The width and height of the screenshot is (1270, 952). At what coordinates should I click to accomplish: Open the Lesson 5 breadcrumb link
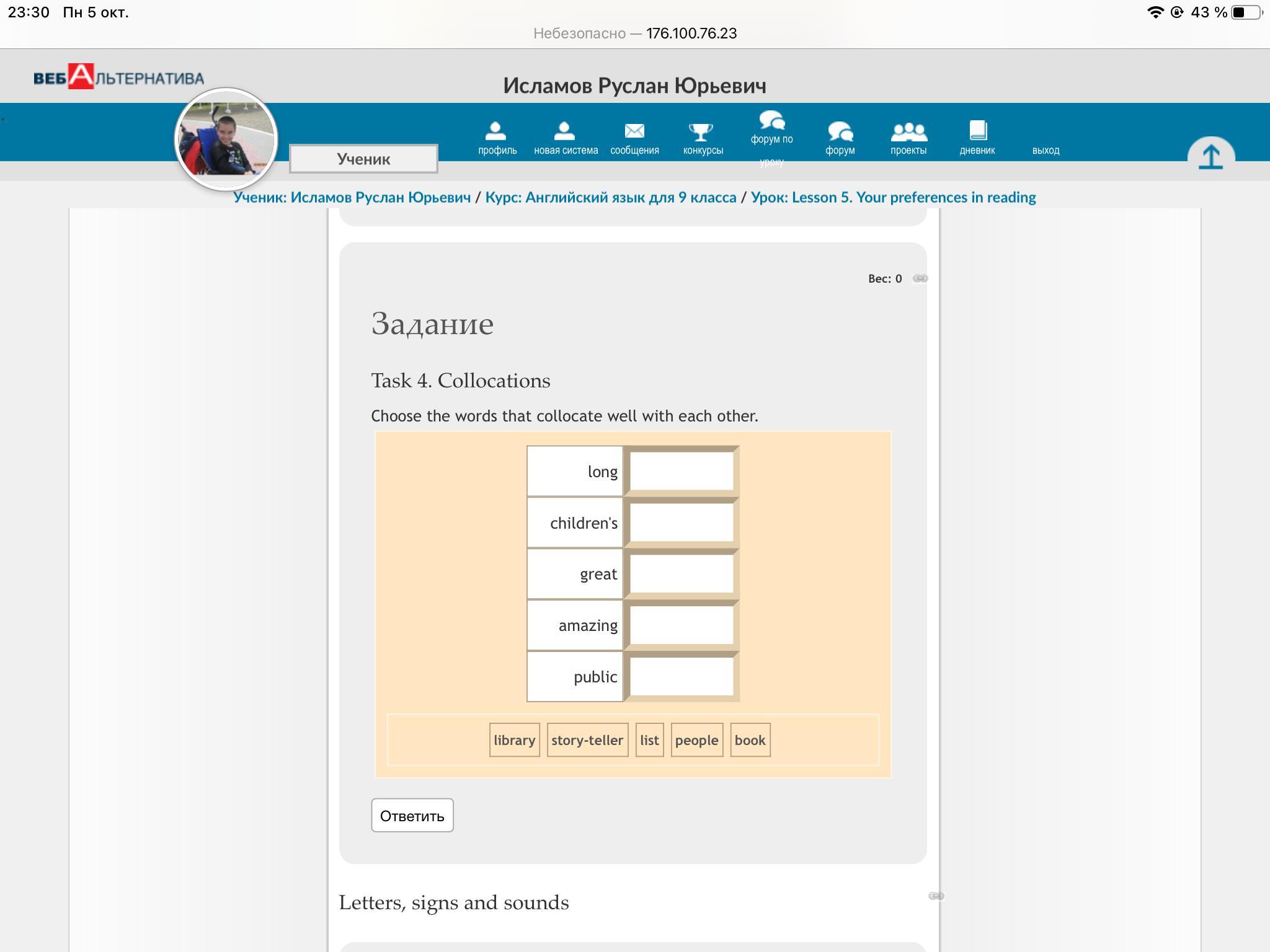893,197
